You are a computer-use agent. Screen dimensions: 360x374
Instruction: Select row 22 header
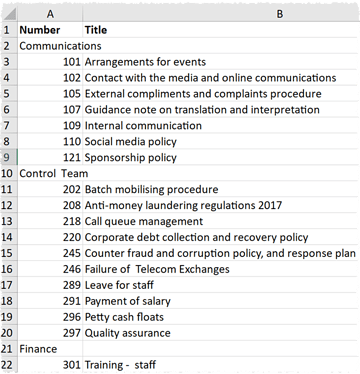(9, 364)
